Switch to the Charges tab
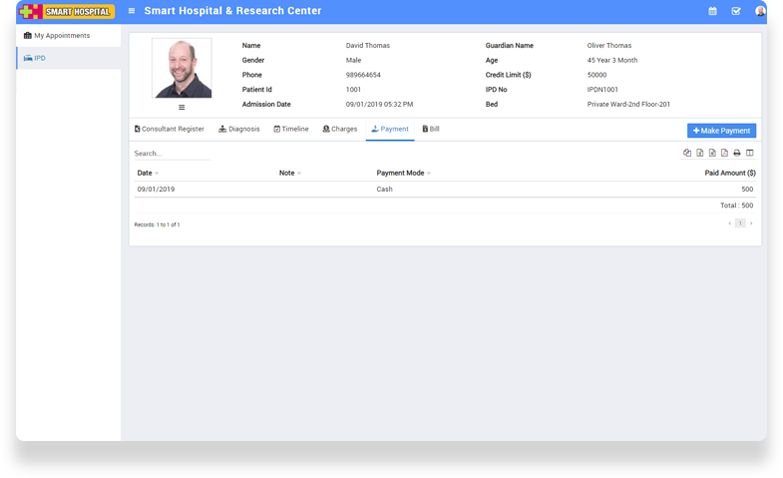The height and width of the screenshot is (478, 783). (339, 129)
